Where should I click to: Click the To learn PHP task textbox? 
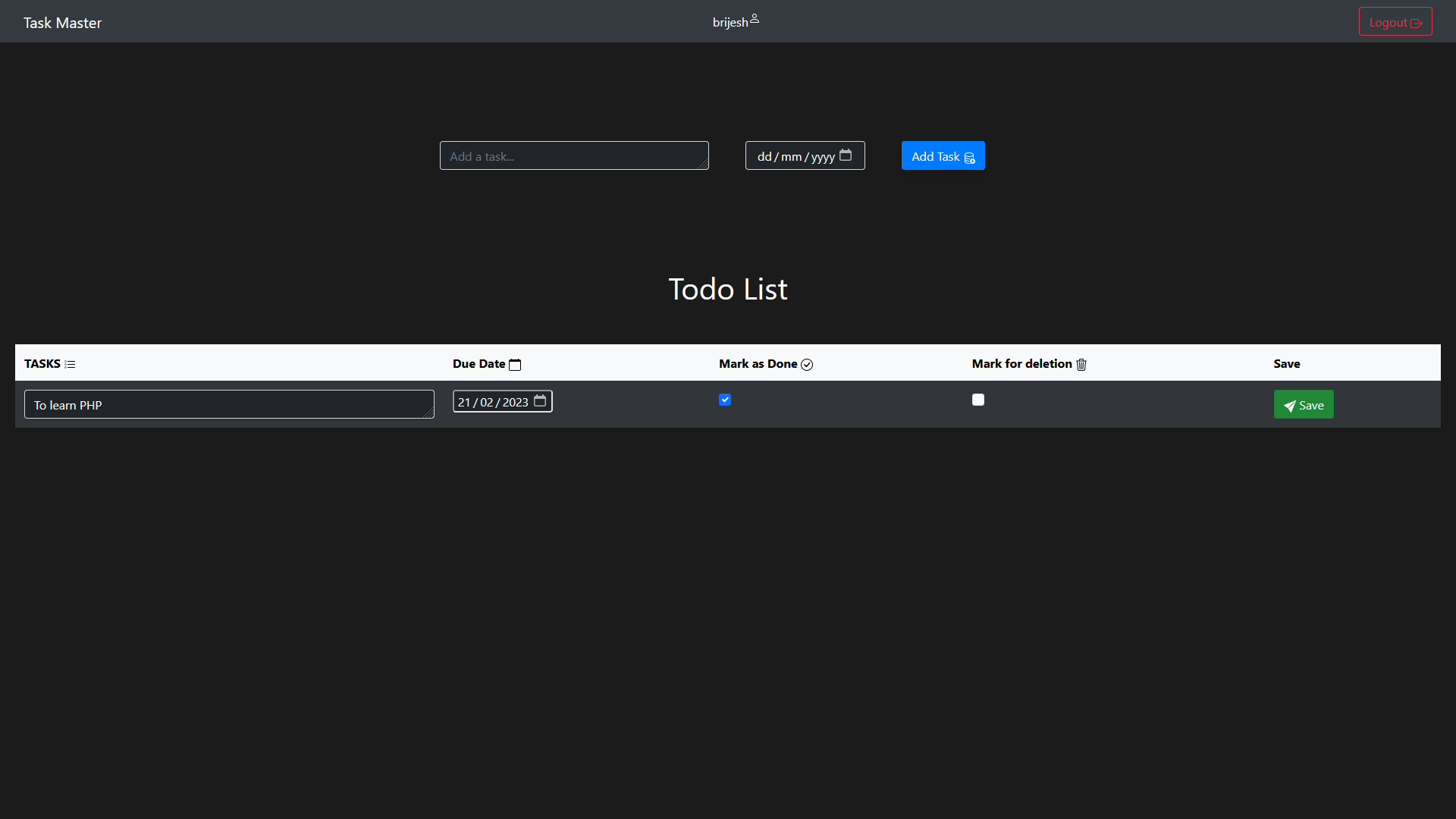[x=228, y=405]
